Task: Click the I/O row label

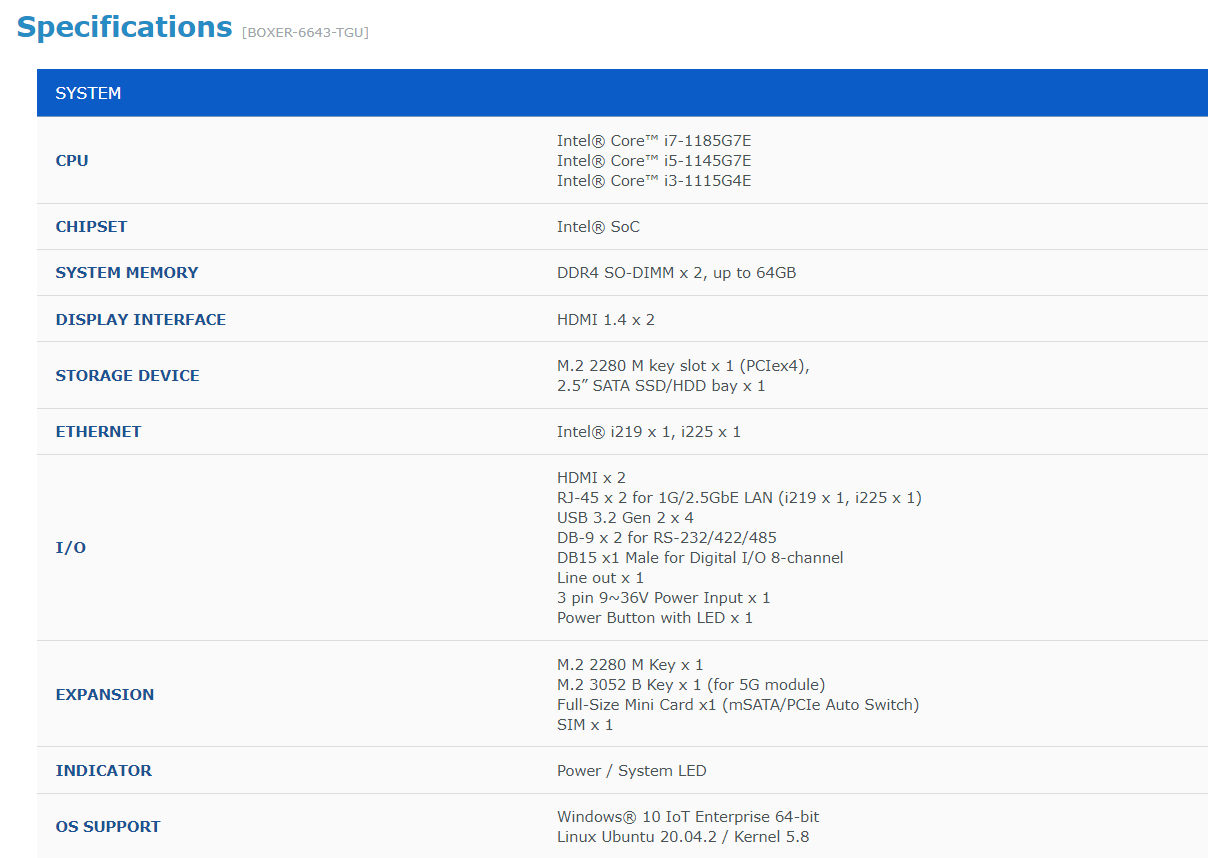Action: click(x=71, y=548)
